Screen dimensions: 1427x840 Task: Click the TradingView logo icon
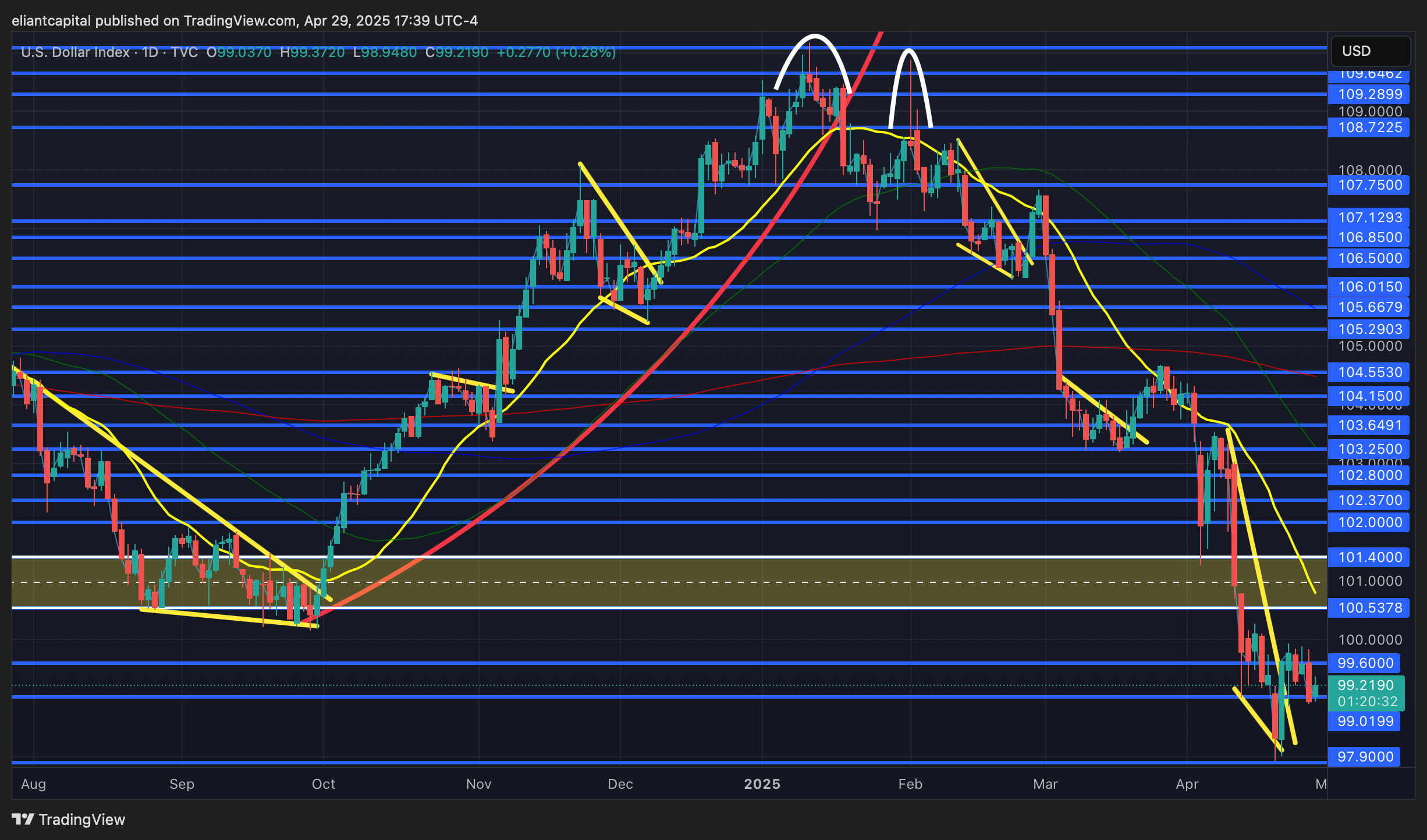click(x=23, y=820)
